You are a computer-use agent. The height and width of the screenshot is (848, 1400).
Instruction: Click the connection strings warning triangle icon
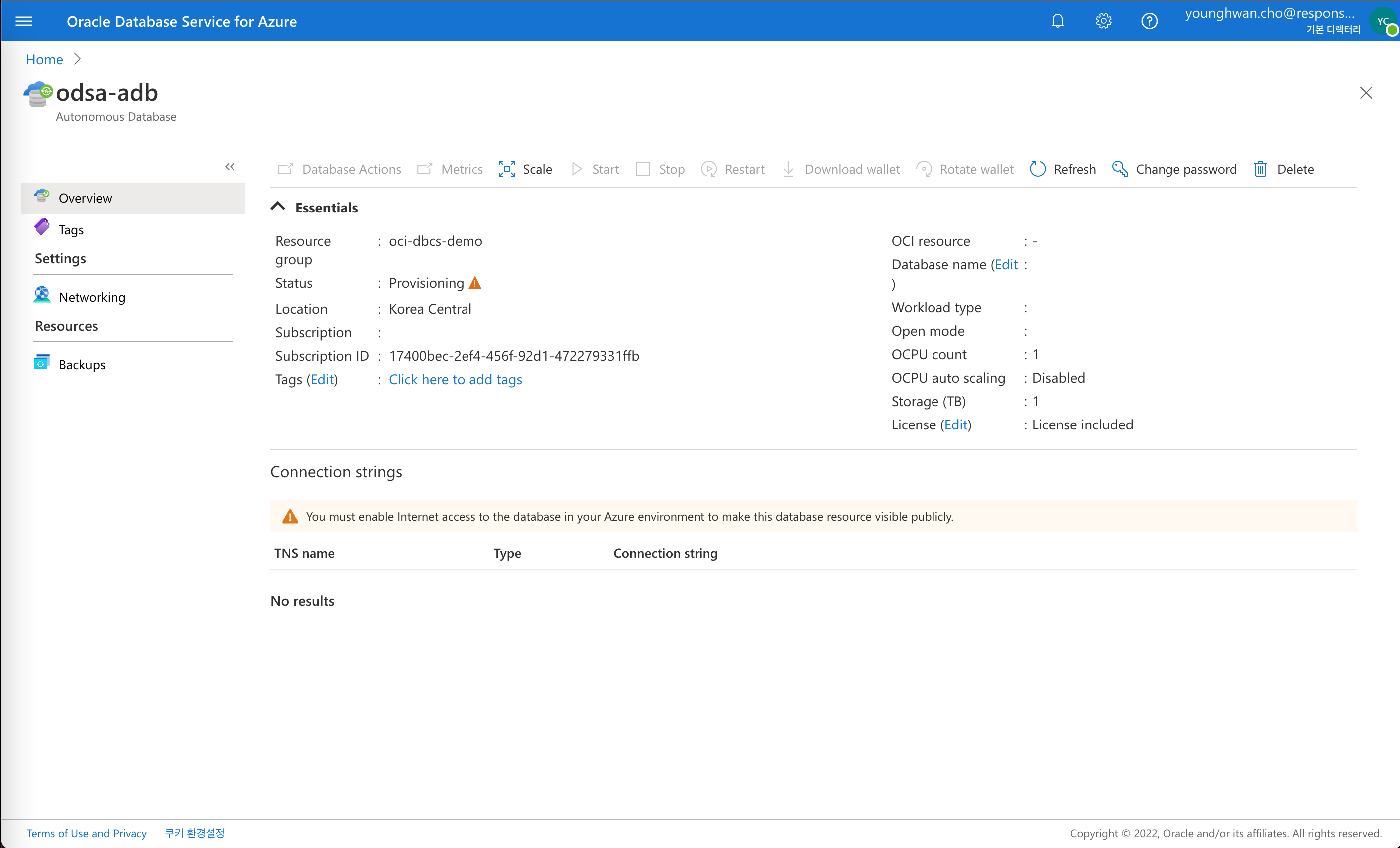[290, 516]
